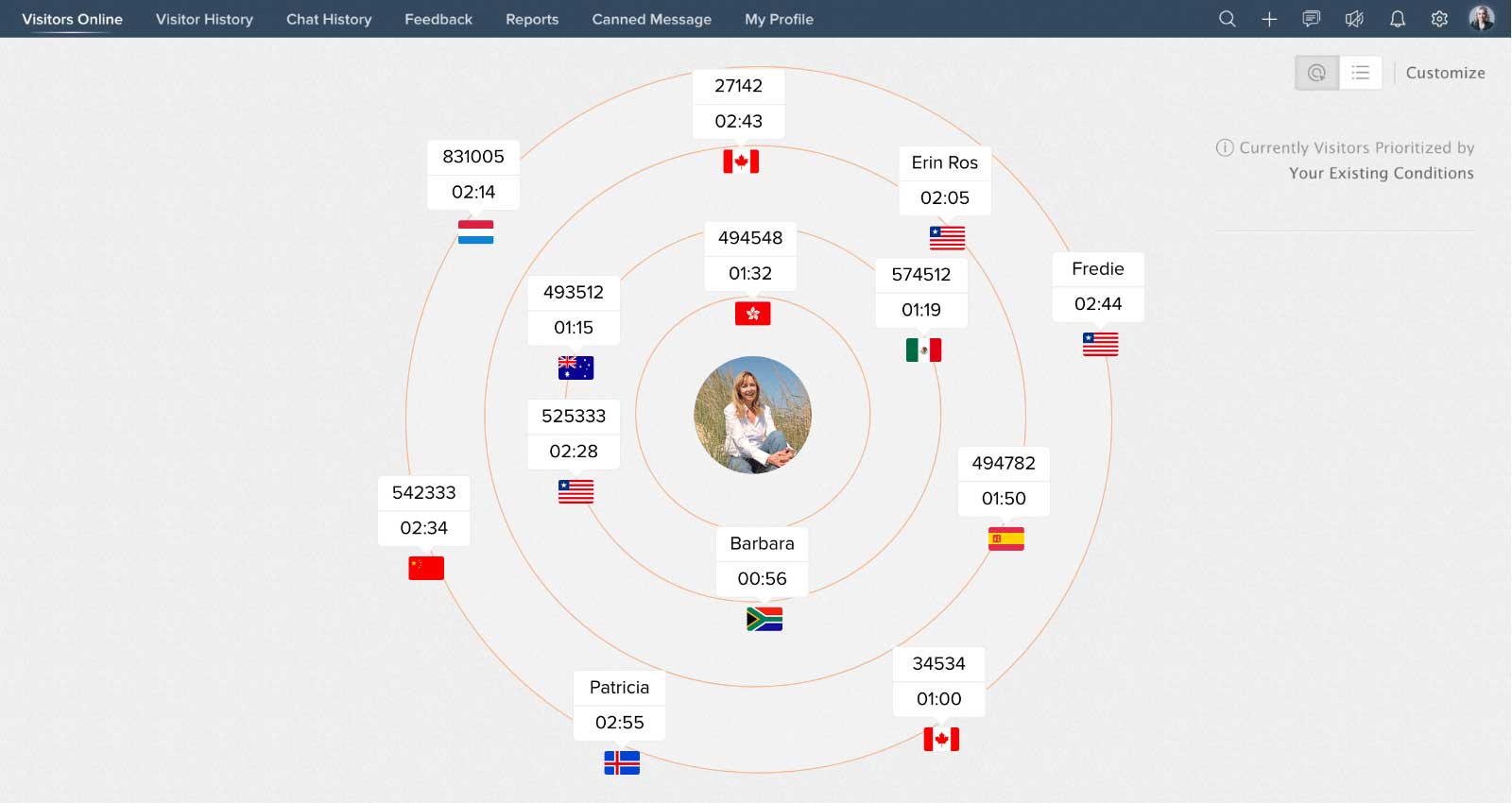This screenshot has width=1512, height=803.
Task: Click the operator photo in the center
Action: click(x=752, y=415)
